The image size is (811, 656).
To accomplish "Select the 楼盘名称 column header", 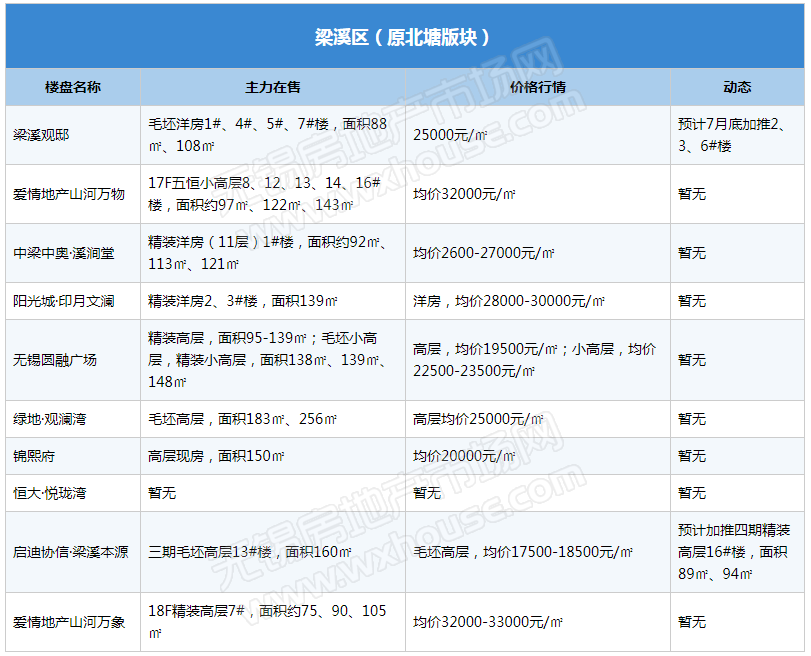I will [73, 87].
